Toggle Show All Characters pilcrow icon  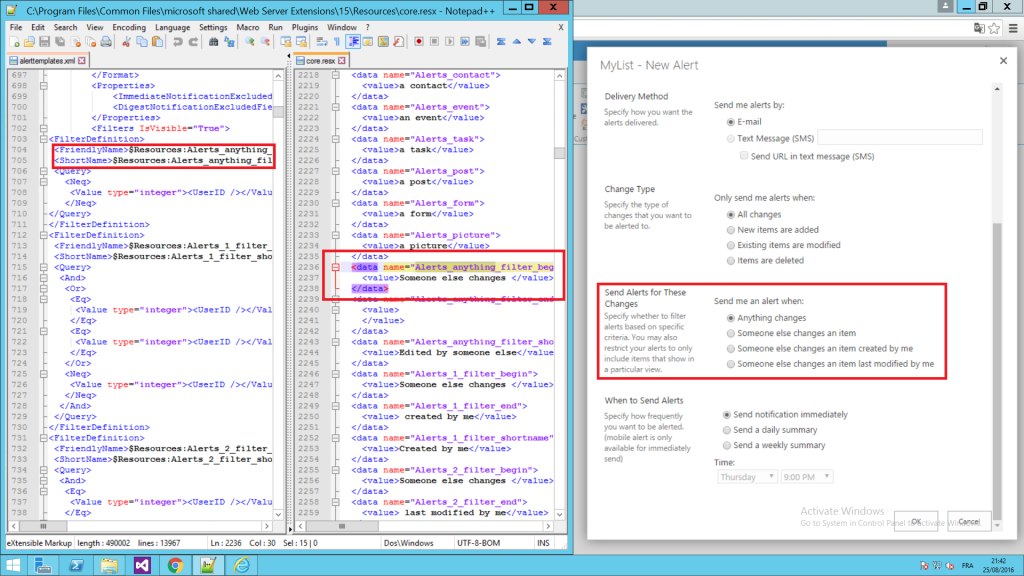(337, 42)
